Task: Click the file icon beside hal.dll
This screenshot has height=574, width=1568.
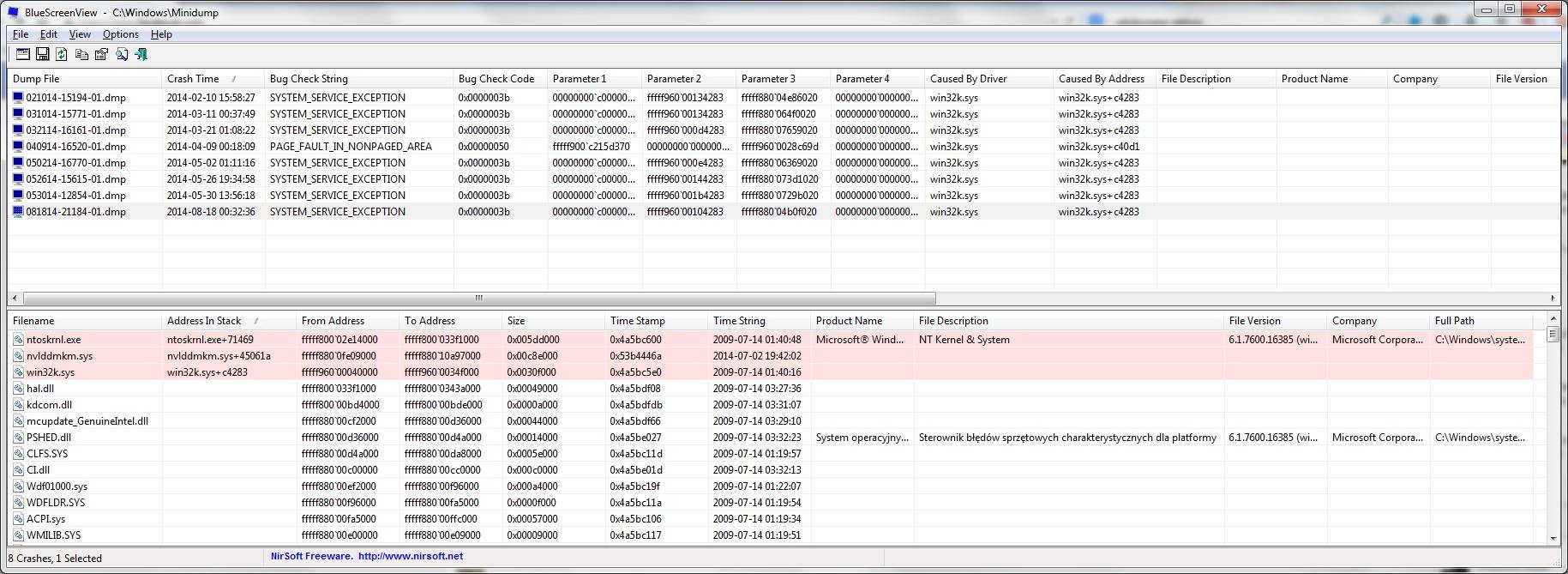Action: point(18,389)
